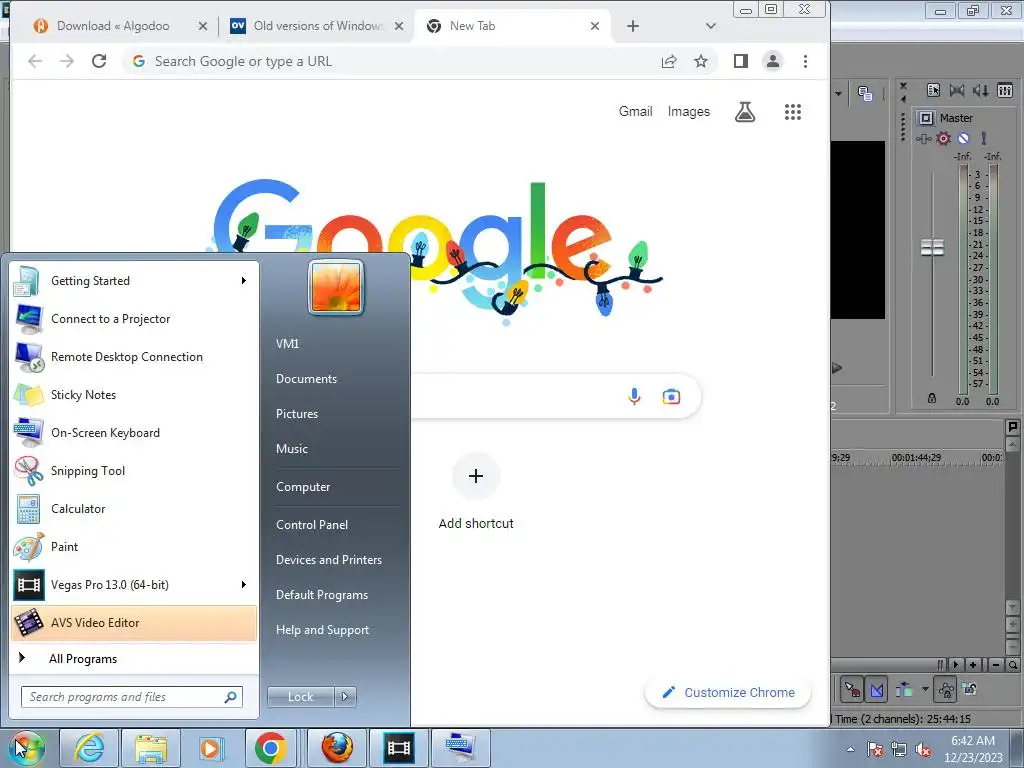Launch Snipping Tool from Start menu

pos(134,471)
